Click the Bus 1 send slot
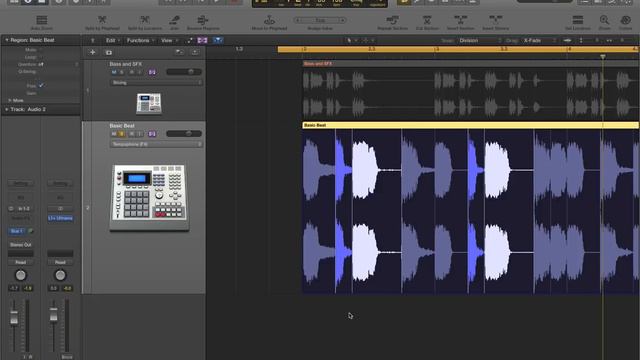The image size is (640, 360). point(17,231)
